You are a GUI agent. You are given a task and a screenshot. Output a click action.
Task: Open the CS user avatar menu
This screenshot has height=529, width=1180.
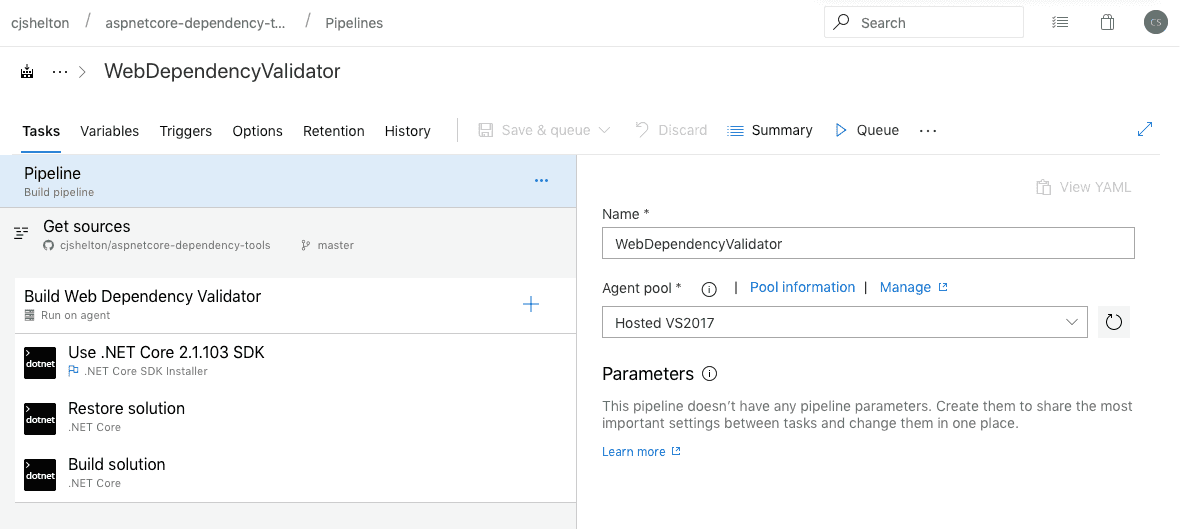(1155, 23)
